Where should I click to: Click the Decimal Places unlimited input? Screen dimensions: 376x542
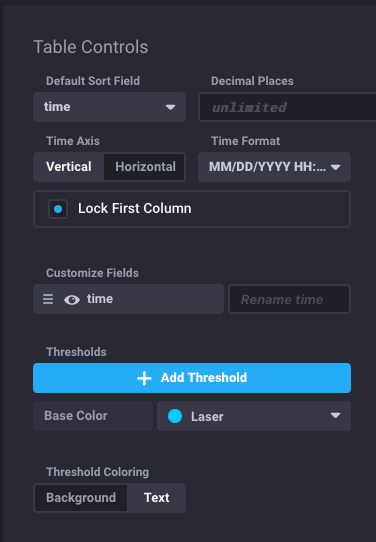pos(287,107)
